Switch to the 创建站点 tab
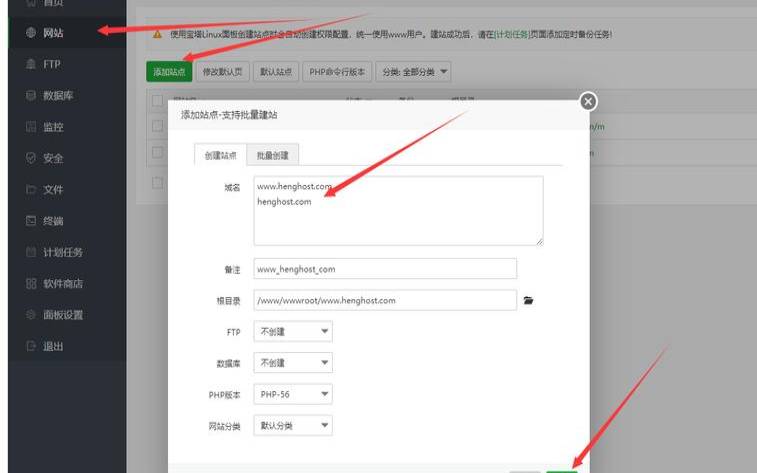757x473 pixels. click(x=220, y=155)
